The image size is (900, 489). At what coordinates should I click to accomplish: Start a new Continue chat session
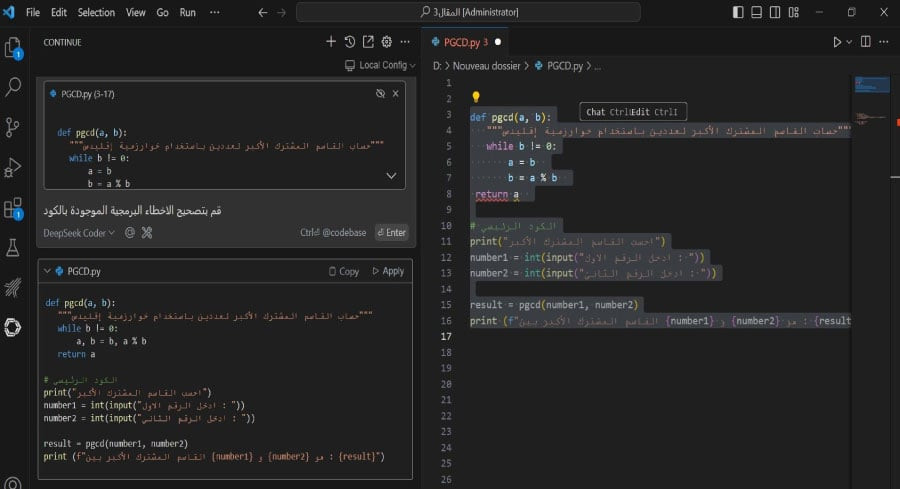tap(331, 41)
